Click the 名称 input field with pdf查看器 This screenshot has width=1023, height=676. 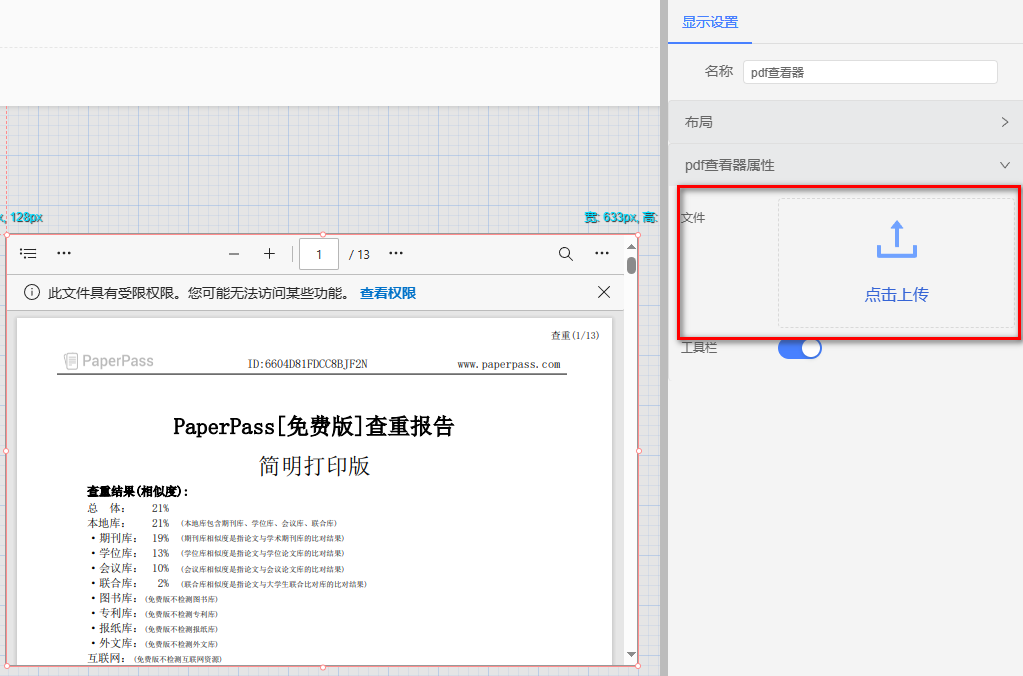tap(870, 72)
